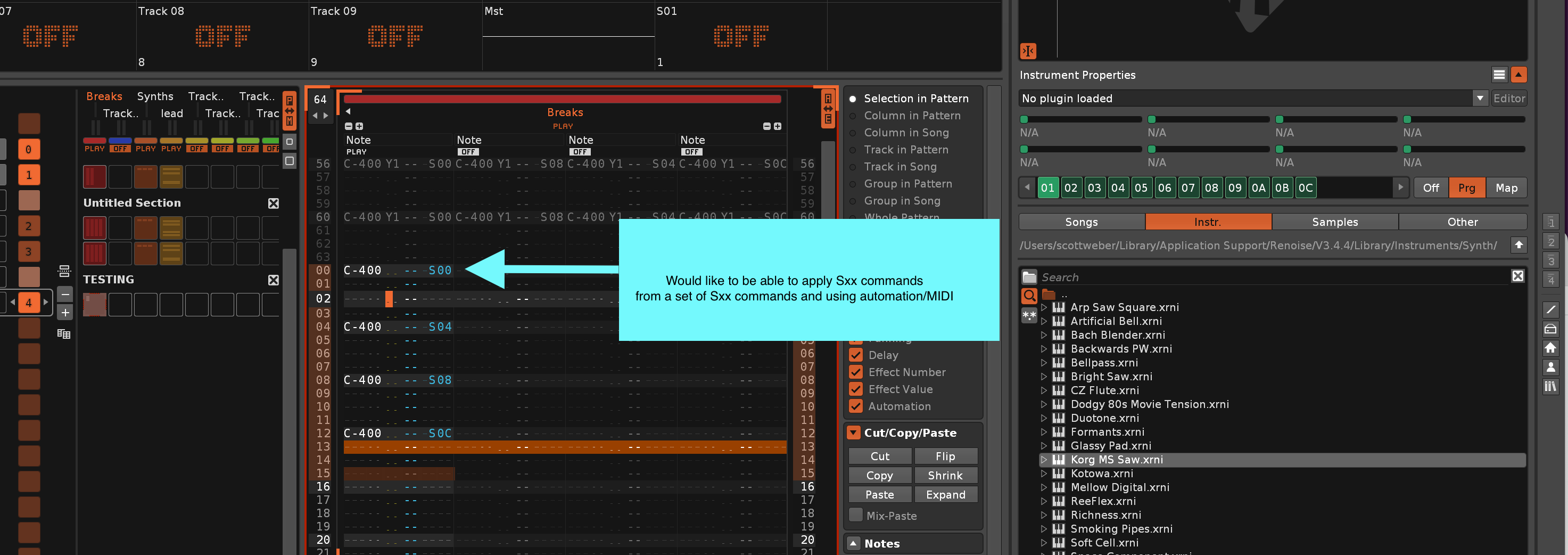This screenshot has height=555, width=1568.
Task: Select MIDI channel 01 button
Action: point(1047,187)
